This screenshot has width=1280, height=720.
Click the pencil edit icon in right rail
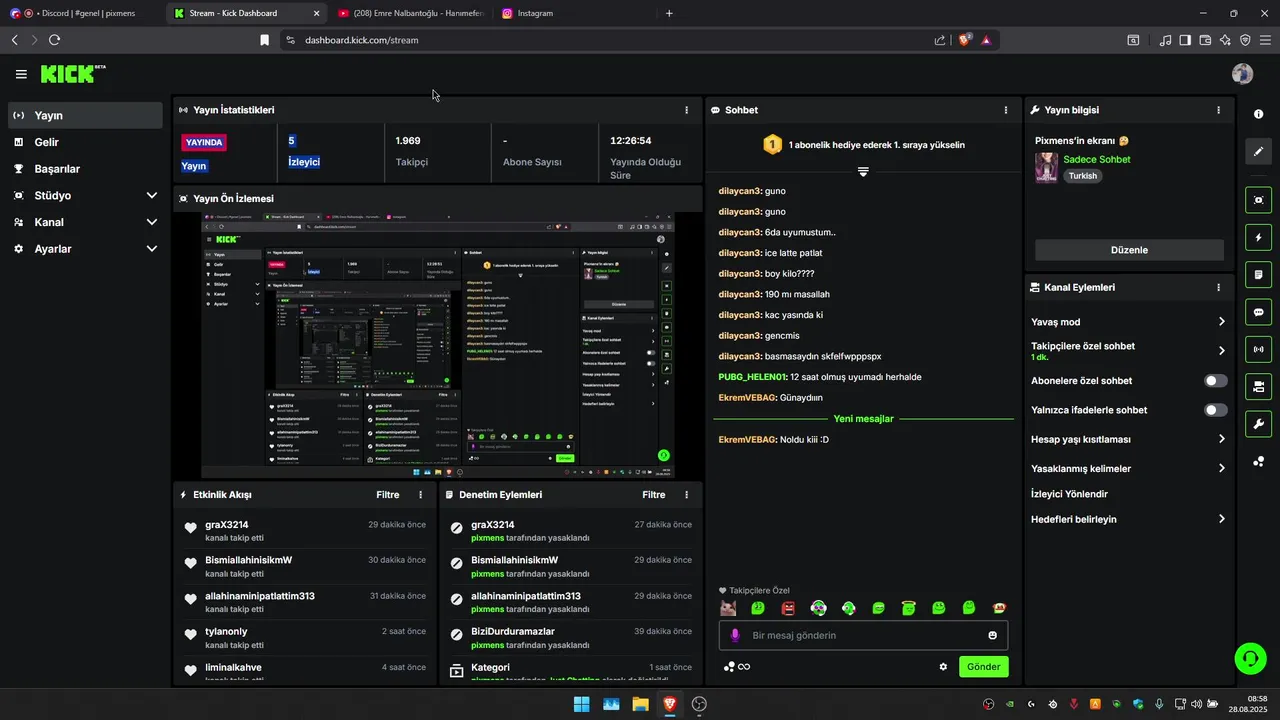tap(1258, 152)
